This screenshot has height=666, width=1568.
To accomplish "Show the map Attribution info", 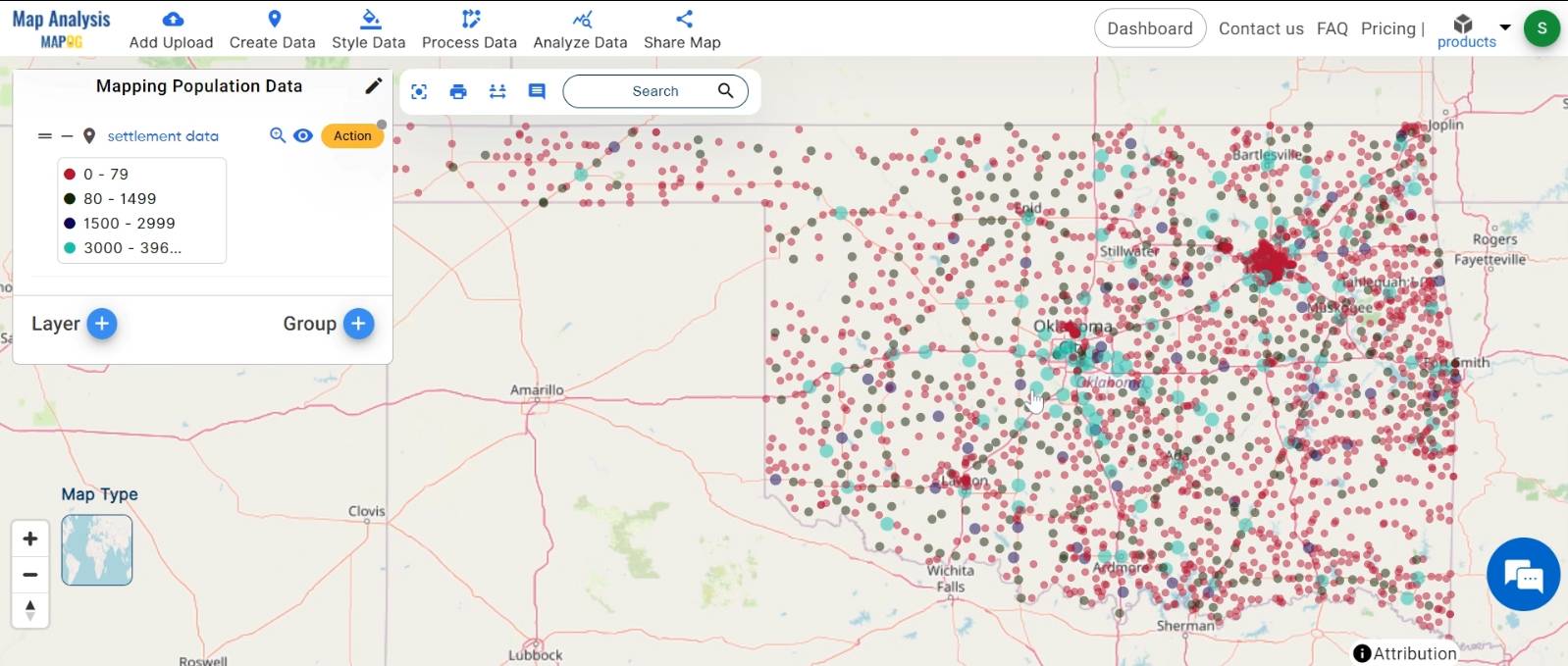I will pos(1405,653).
